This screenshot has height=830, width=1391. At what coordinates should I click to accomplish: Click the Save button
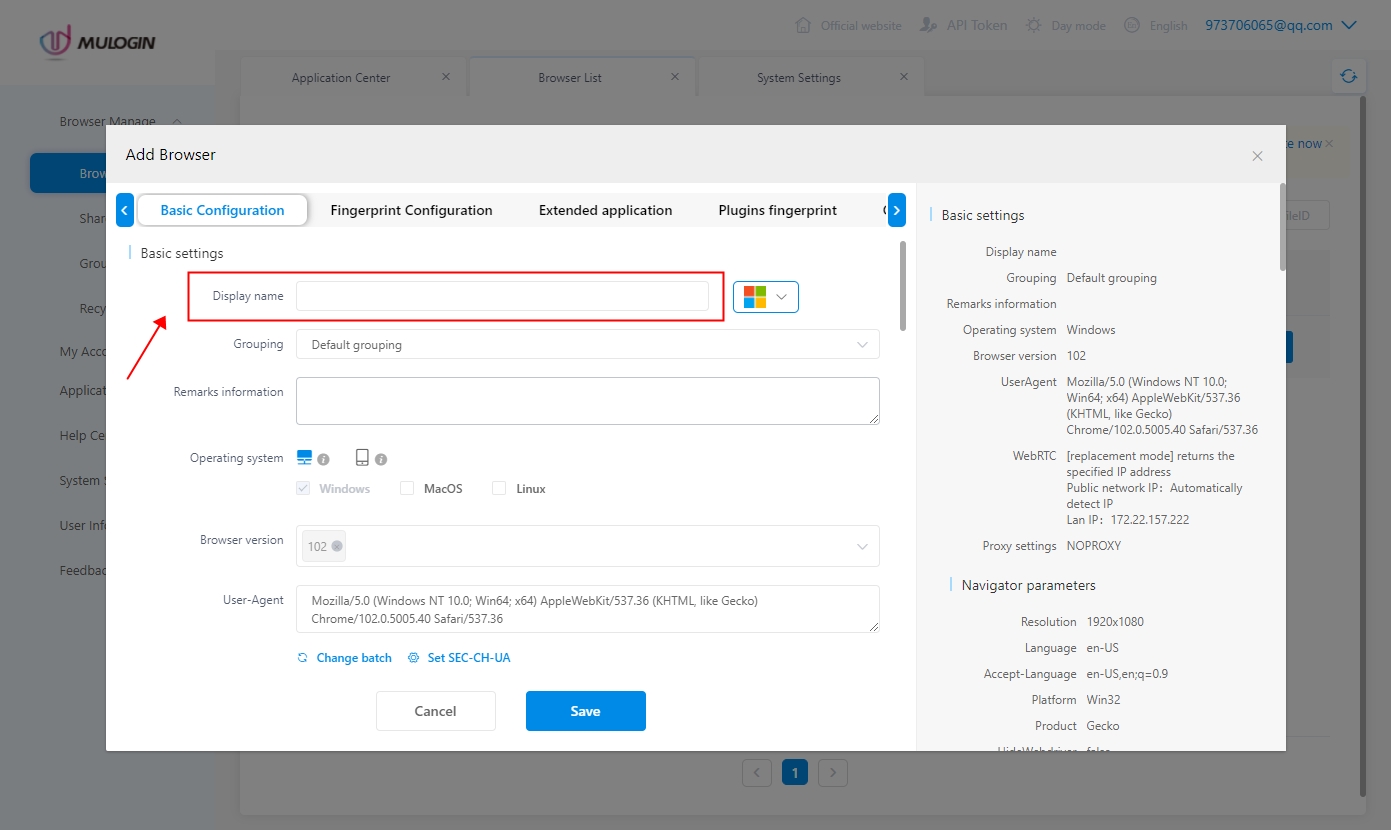point(585,711)
